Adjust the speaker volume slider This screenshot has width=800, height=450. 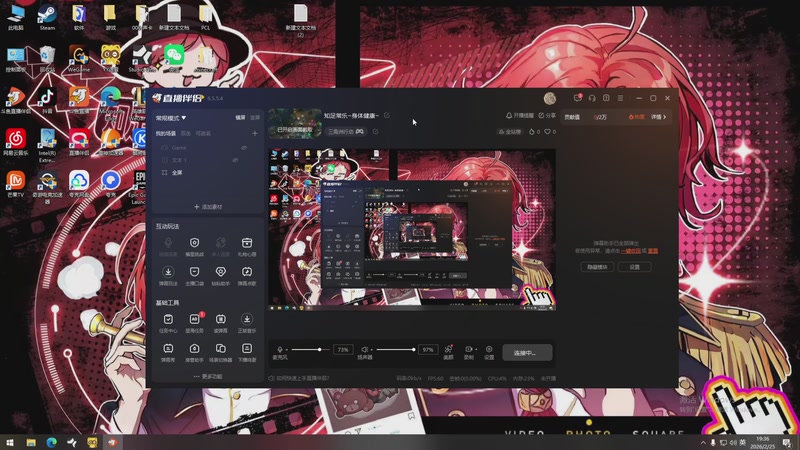[x=395, y=349]
